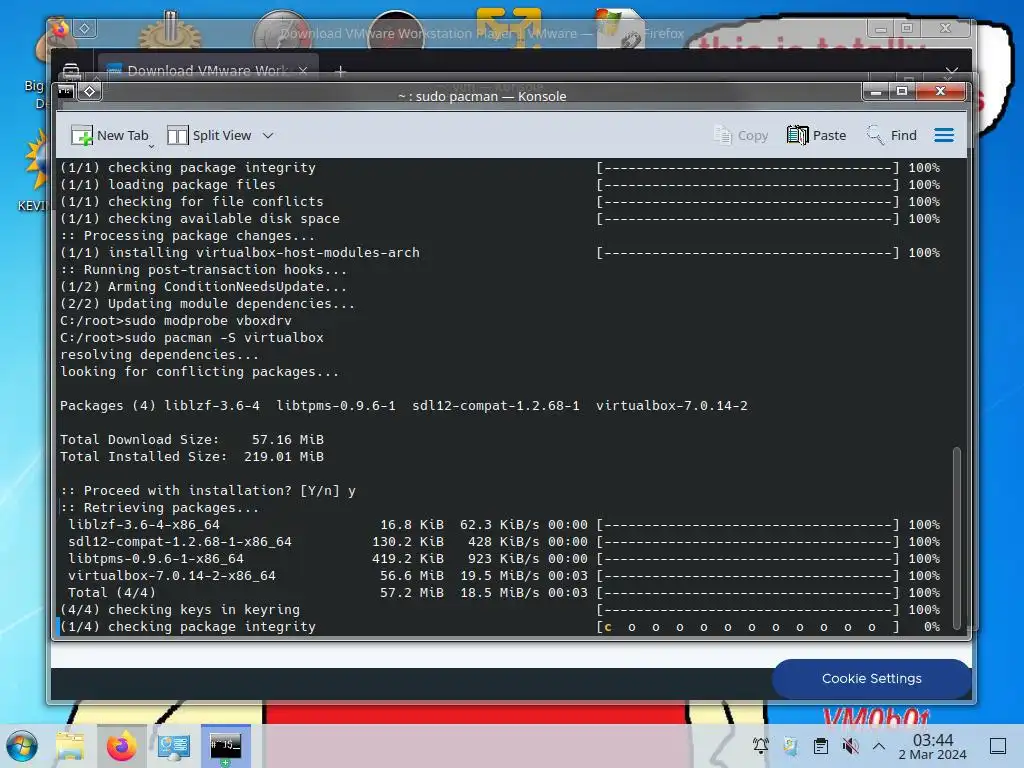
Task: Open the Konsole hamburger menu
Action: pyautogui.click(x=944, y=135)
